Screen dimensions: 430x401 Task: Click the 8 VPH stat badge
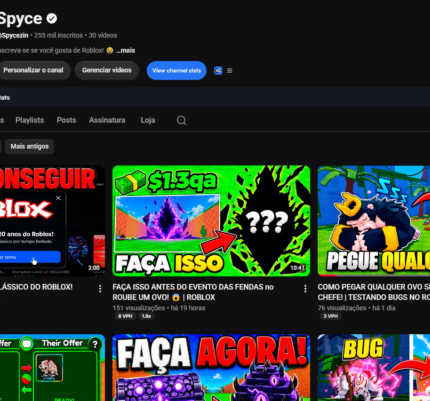point(125,316)
